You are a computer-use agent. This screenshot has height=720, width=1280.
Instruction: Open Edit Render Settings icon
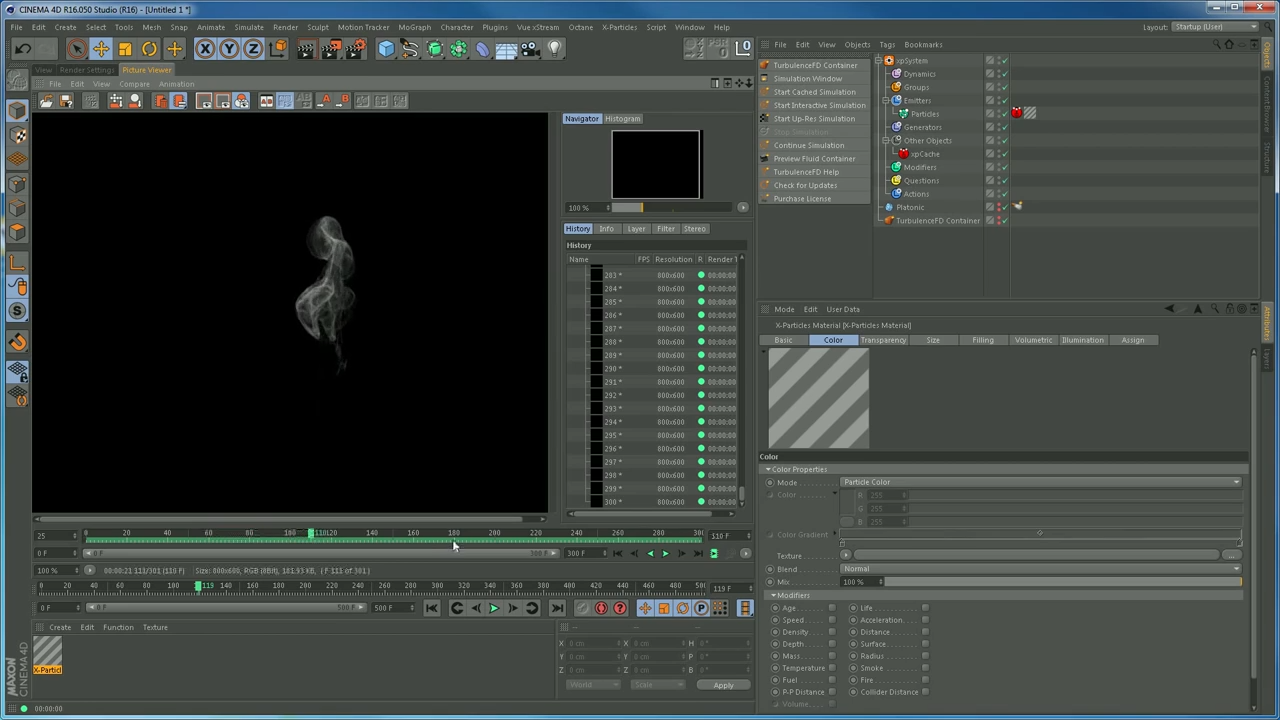356,49
